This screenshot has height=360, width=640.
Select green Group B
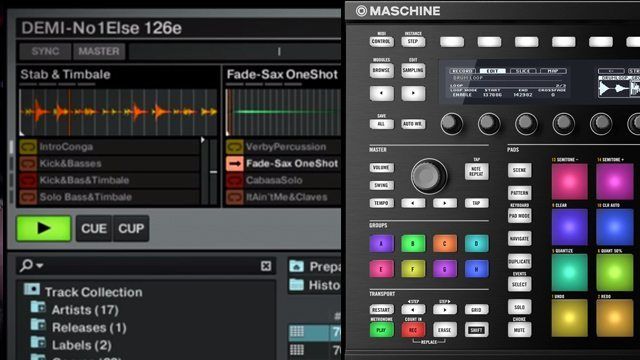(413, 244)
